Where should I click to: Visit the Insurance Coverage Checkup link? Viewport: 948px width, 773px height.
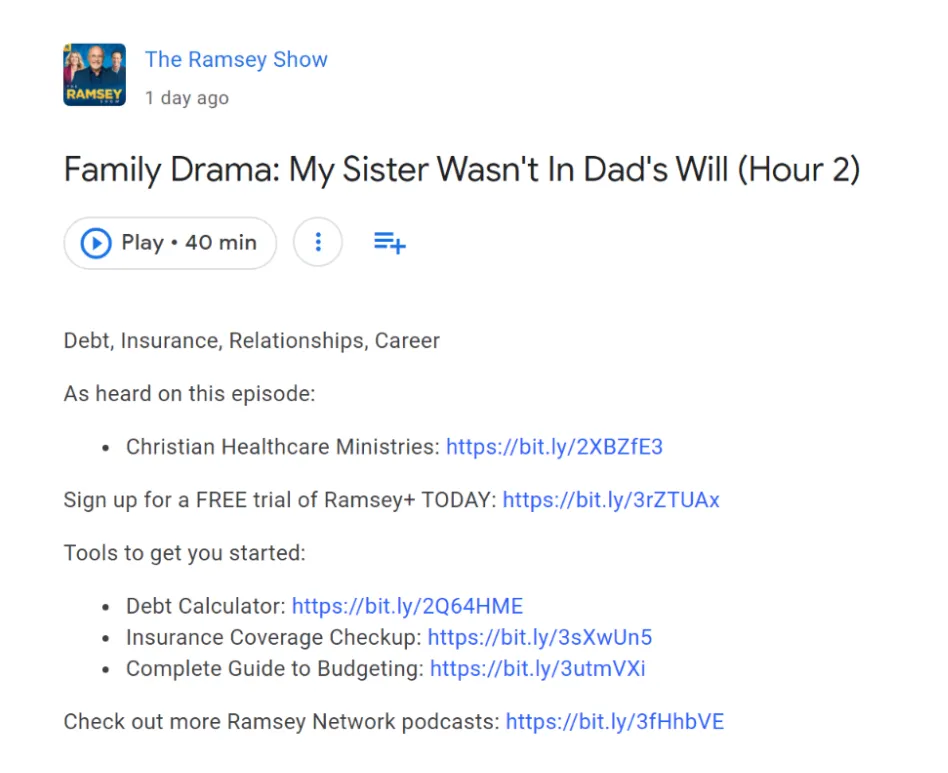pyautogui.click(x=540, y=637)
